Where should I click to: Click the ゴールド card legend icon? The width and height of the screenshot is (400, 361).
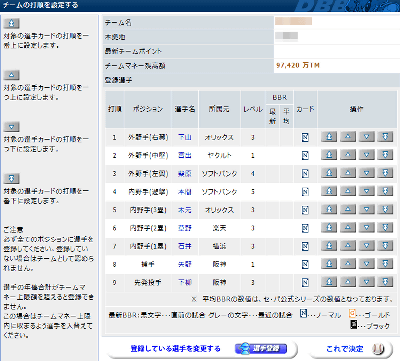click(352, 313)
